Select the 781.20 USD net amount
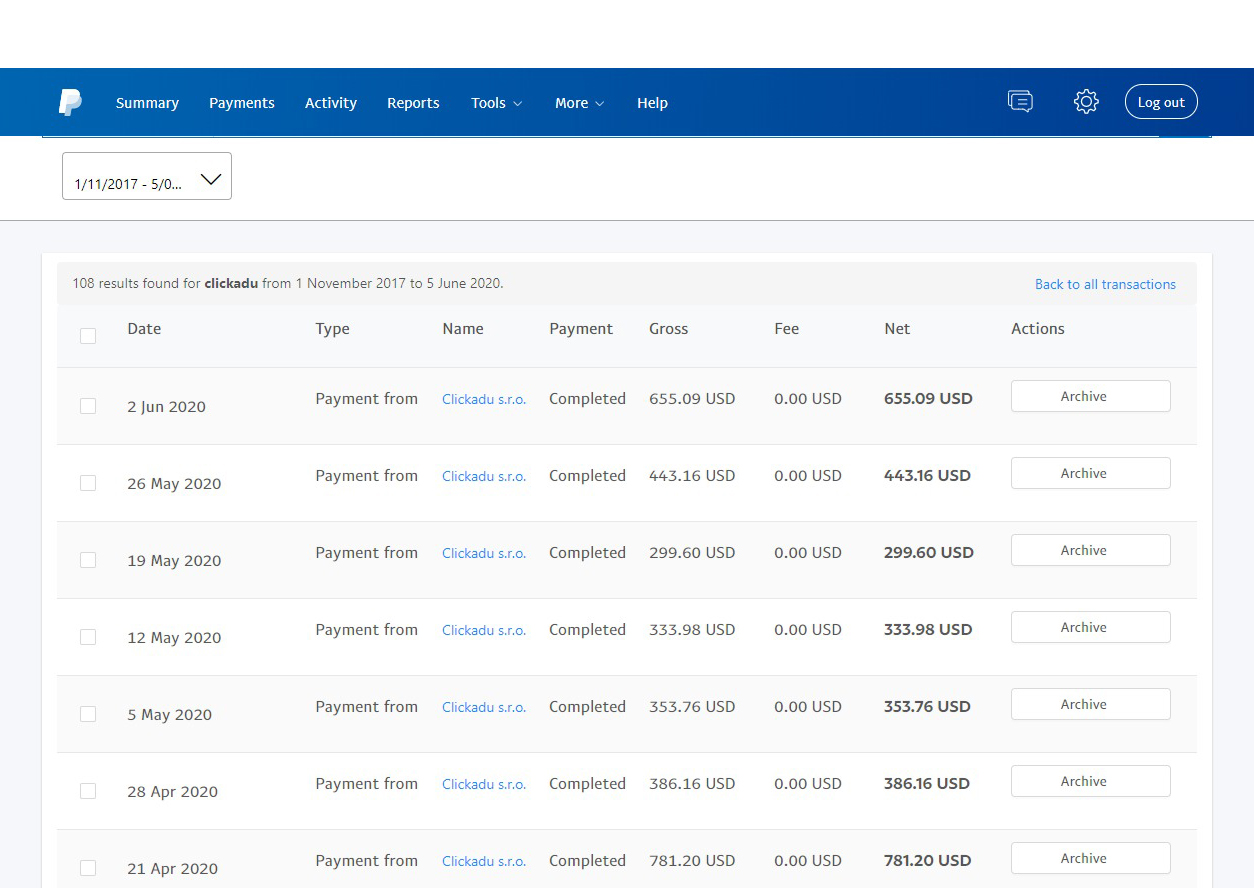Screen dimensions: 1254x888 (x=927, y=860)
